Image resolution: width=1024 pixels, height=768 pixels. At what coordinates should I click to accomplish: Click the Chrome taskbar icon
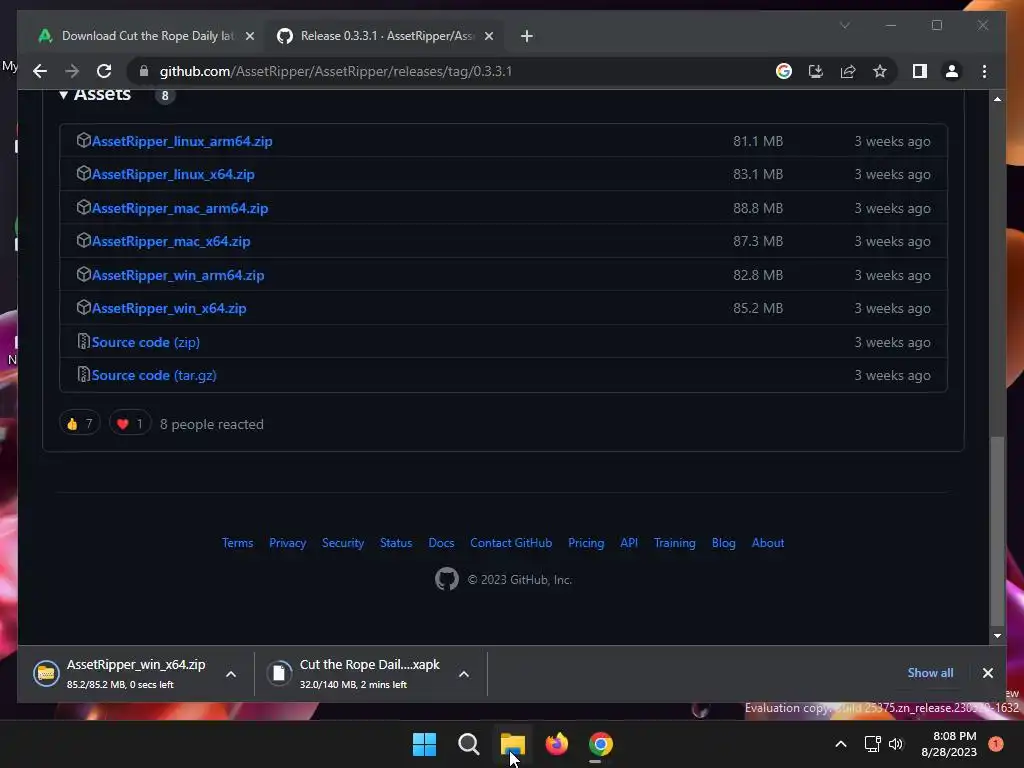coord(601,744)
